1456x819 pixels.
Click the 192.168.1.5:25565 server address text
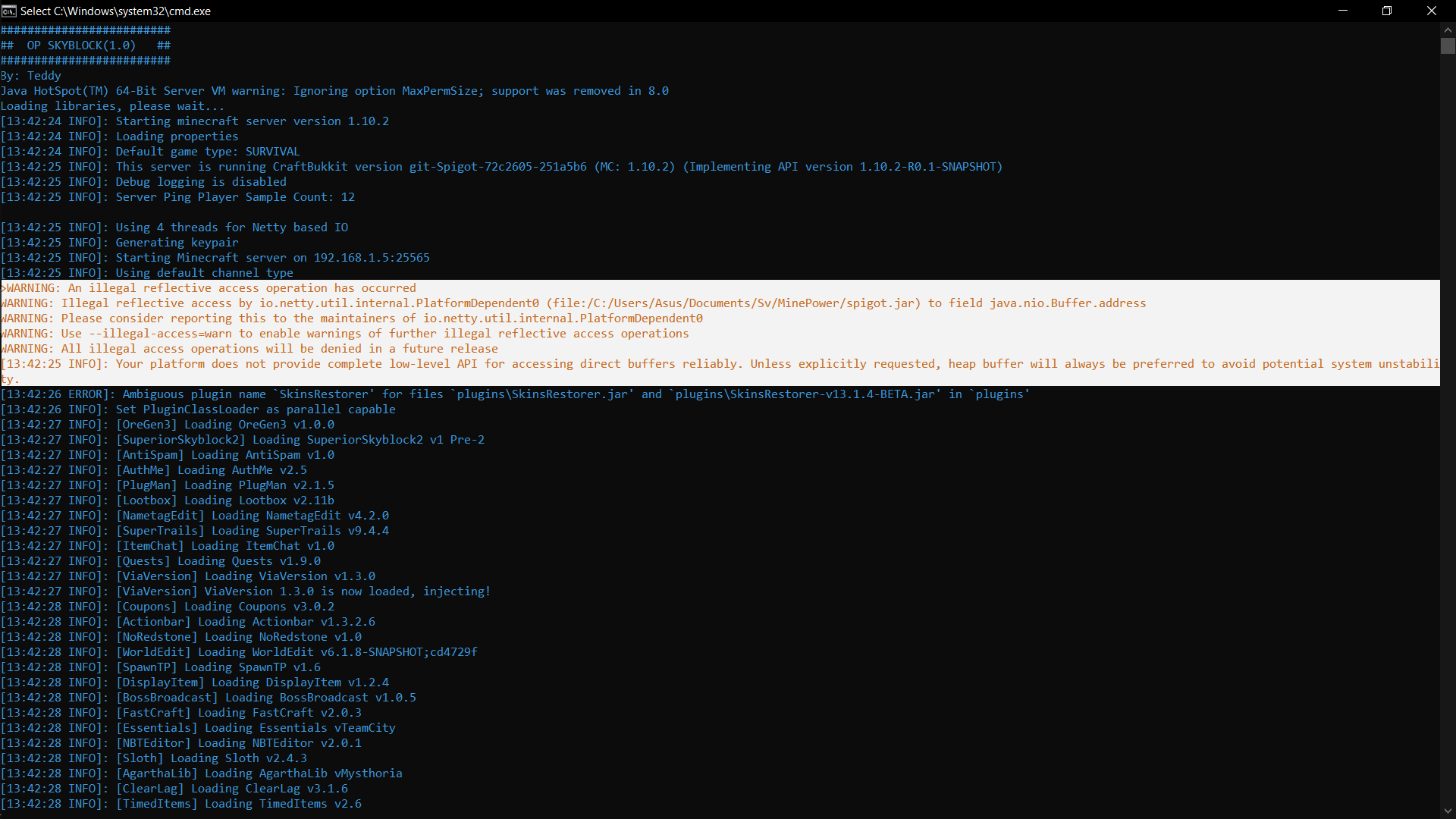(372, 258)
